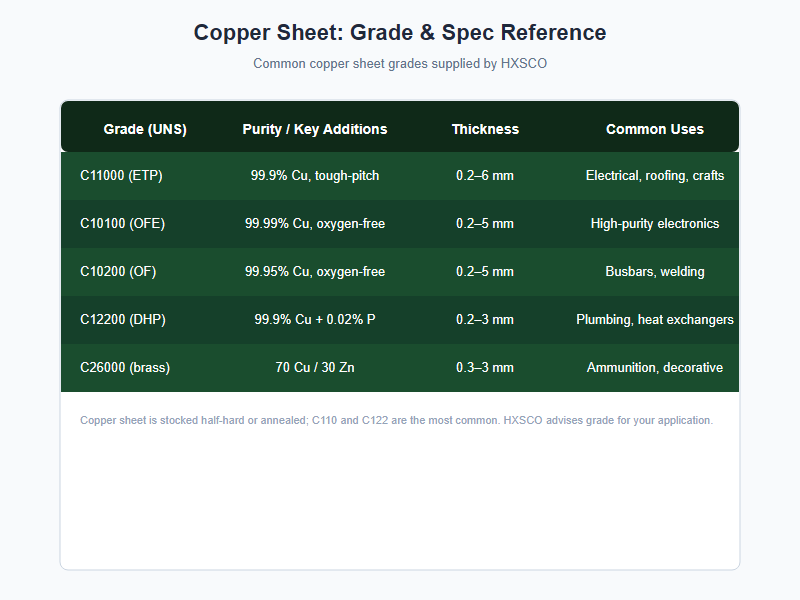Click the '99.9% Cu, tough-pitch' cell
Image resolution: width=800 pixels, height=600 pixels.
pyautogui.click(x=315, y=176)
